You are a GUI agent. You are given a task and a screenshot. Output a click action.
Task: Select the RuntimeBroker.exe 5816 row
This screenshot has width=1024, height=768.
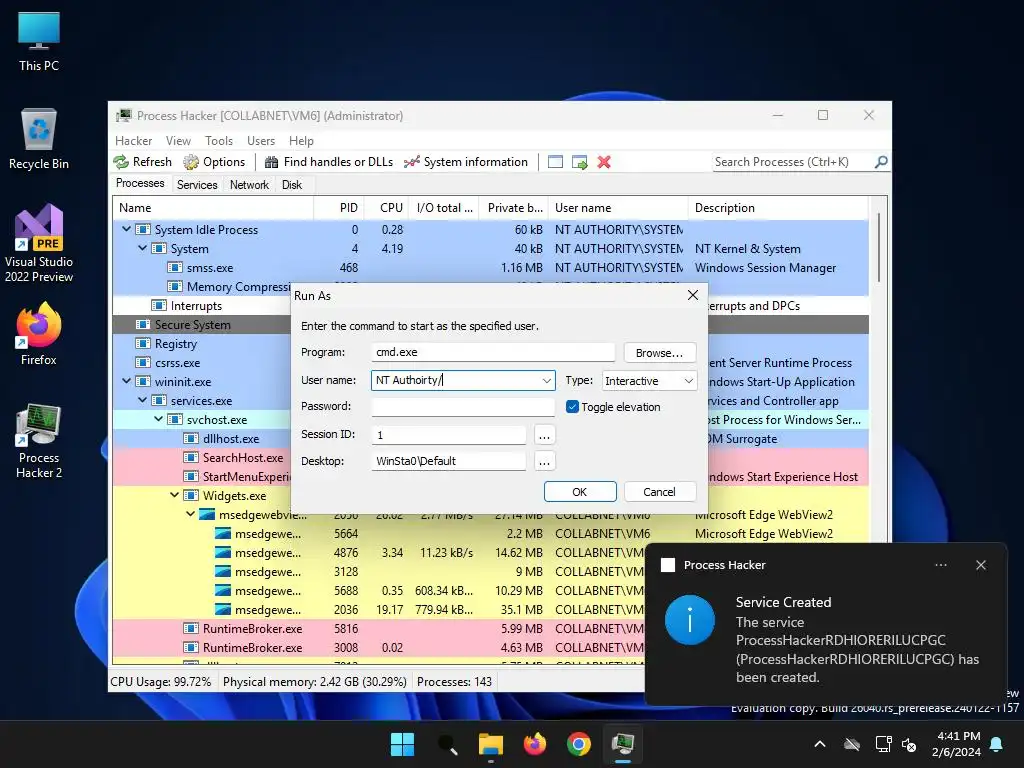pyautogui.click(x=379, y=629)
